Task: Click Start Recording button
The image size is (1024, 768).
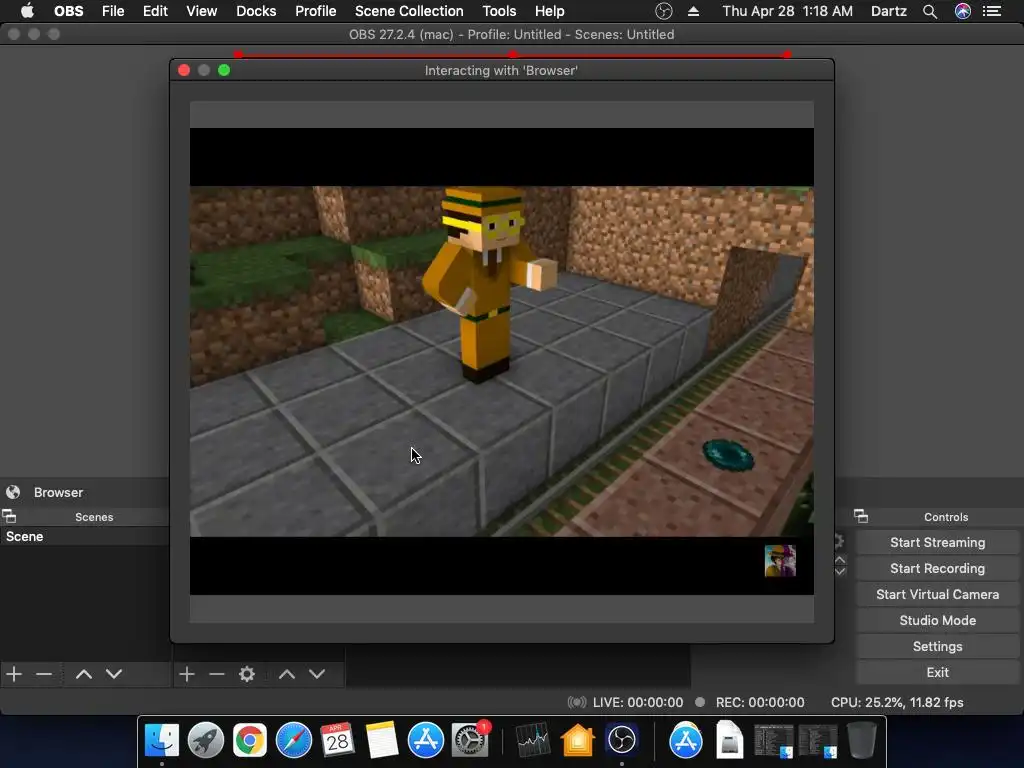Action: click(937, 569)
